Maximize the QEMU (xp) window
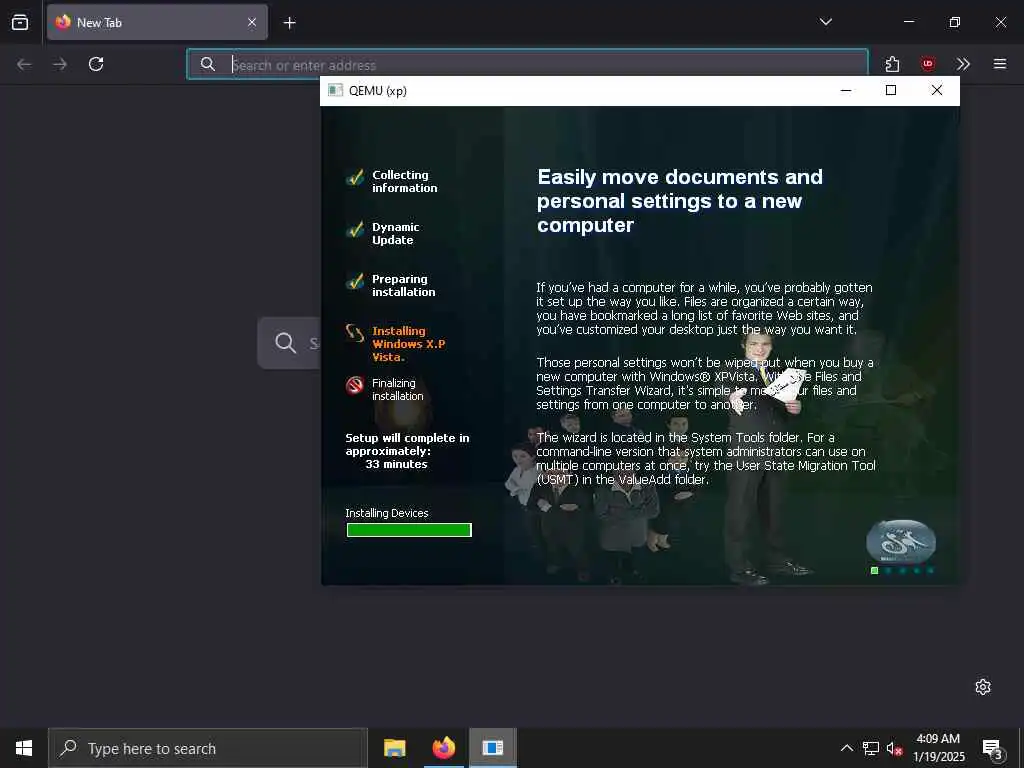 click(891, 90)
